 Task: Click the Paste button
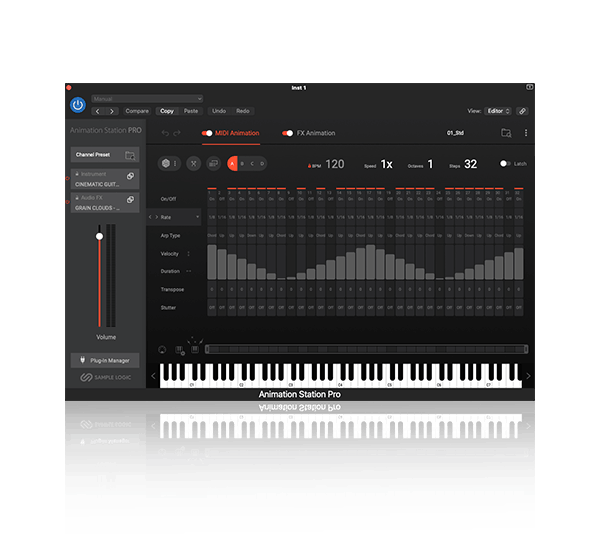(x=191, y=111)
